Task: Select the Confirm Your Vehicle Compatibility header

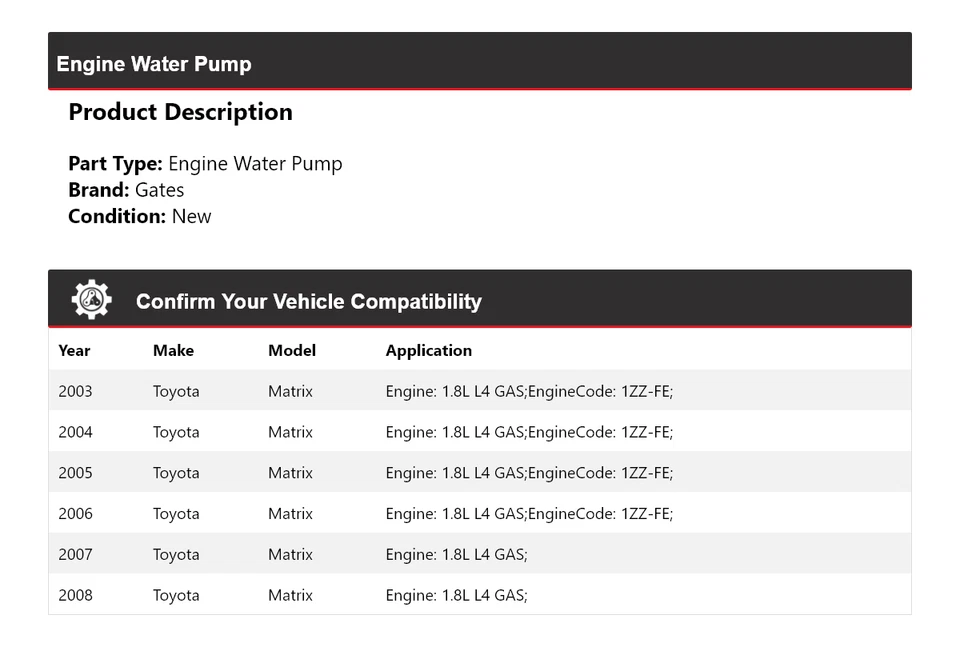Action: 309,301
